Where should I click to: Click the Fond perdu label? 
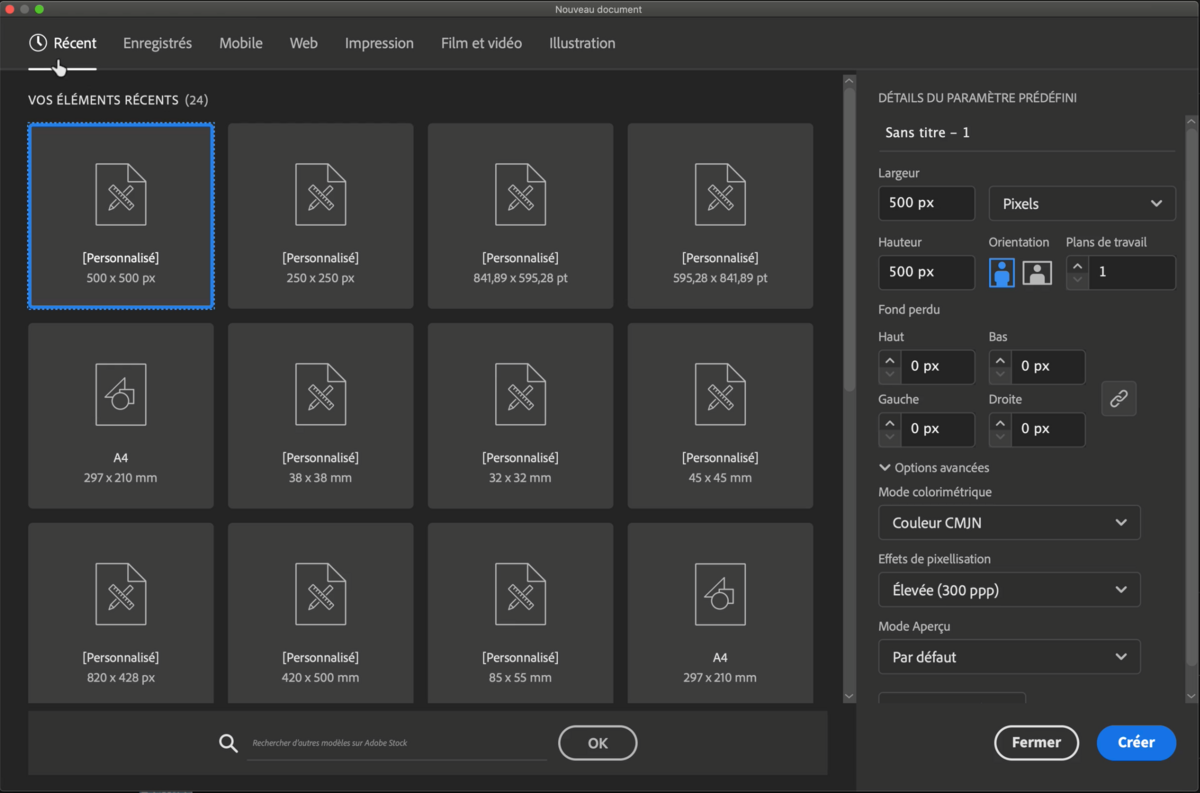pyautogui.click(x=909, y=310)
